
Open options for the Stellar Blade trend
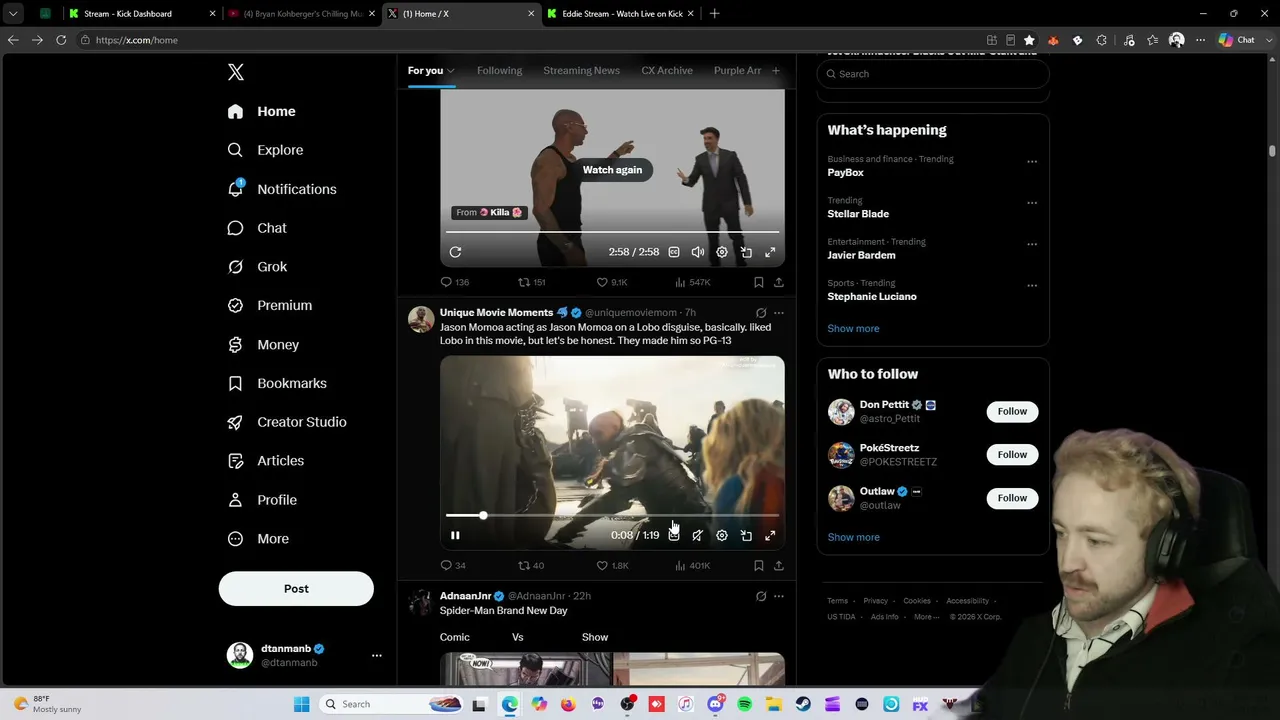pyautogui.click(x=1032, y=203)
